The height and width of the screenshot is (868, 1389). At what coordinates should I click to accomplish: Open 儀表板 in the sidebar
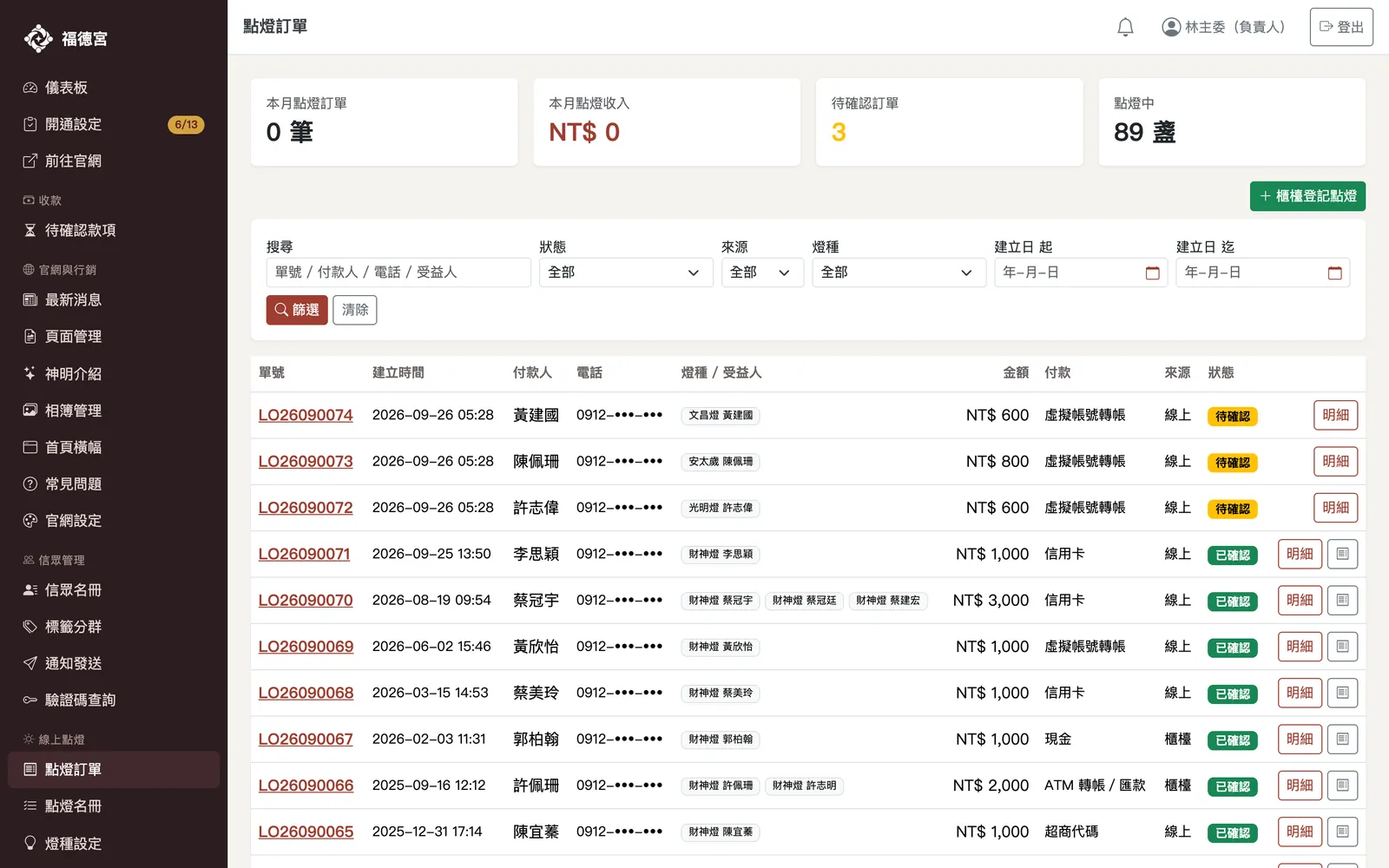pyautogui.click(x=114, y=88)
